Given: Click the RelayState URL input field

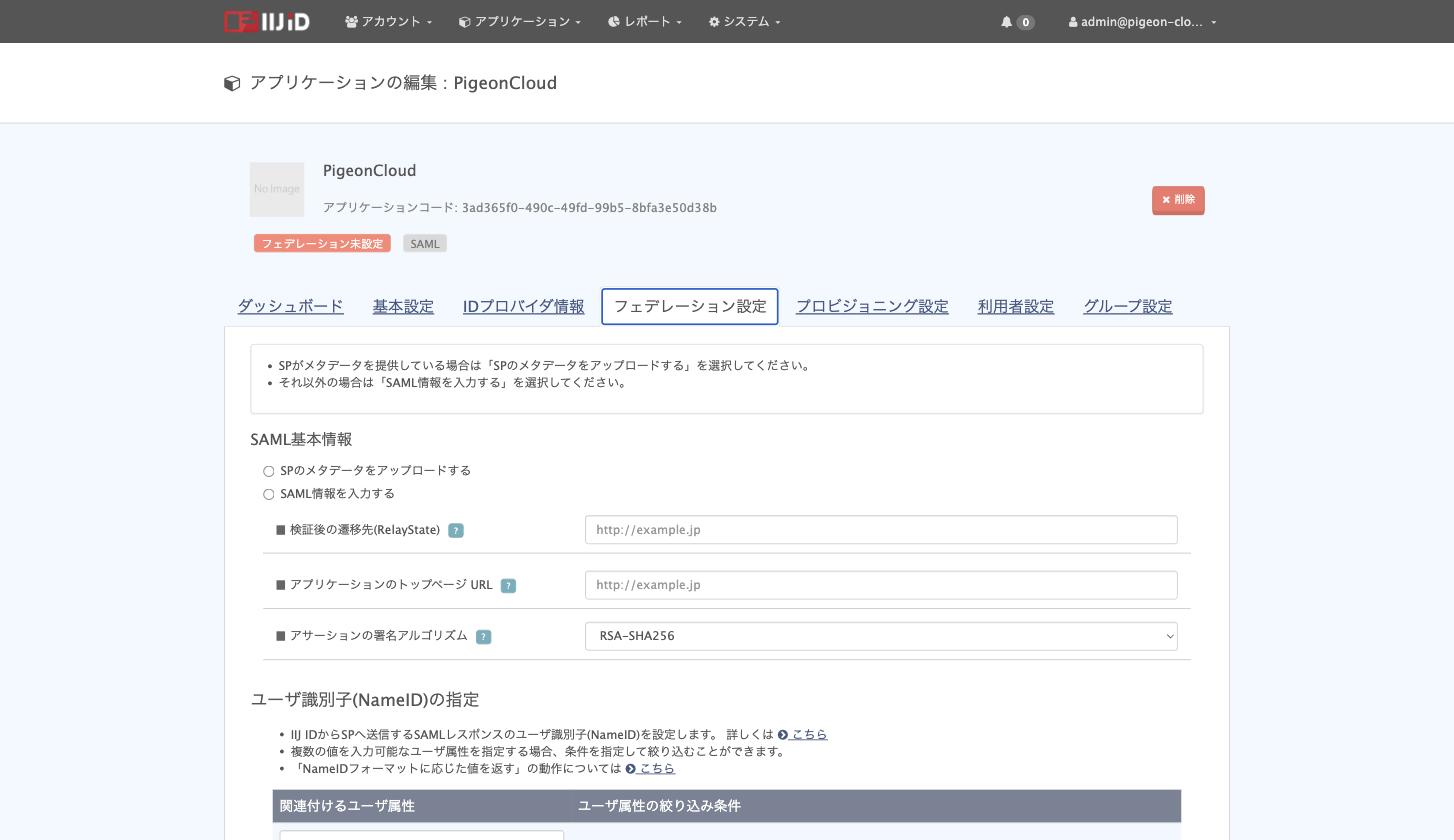Looking at the screenshot, I should (x=881, y=530).
